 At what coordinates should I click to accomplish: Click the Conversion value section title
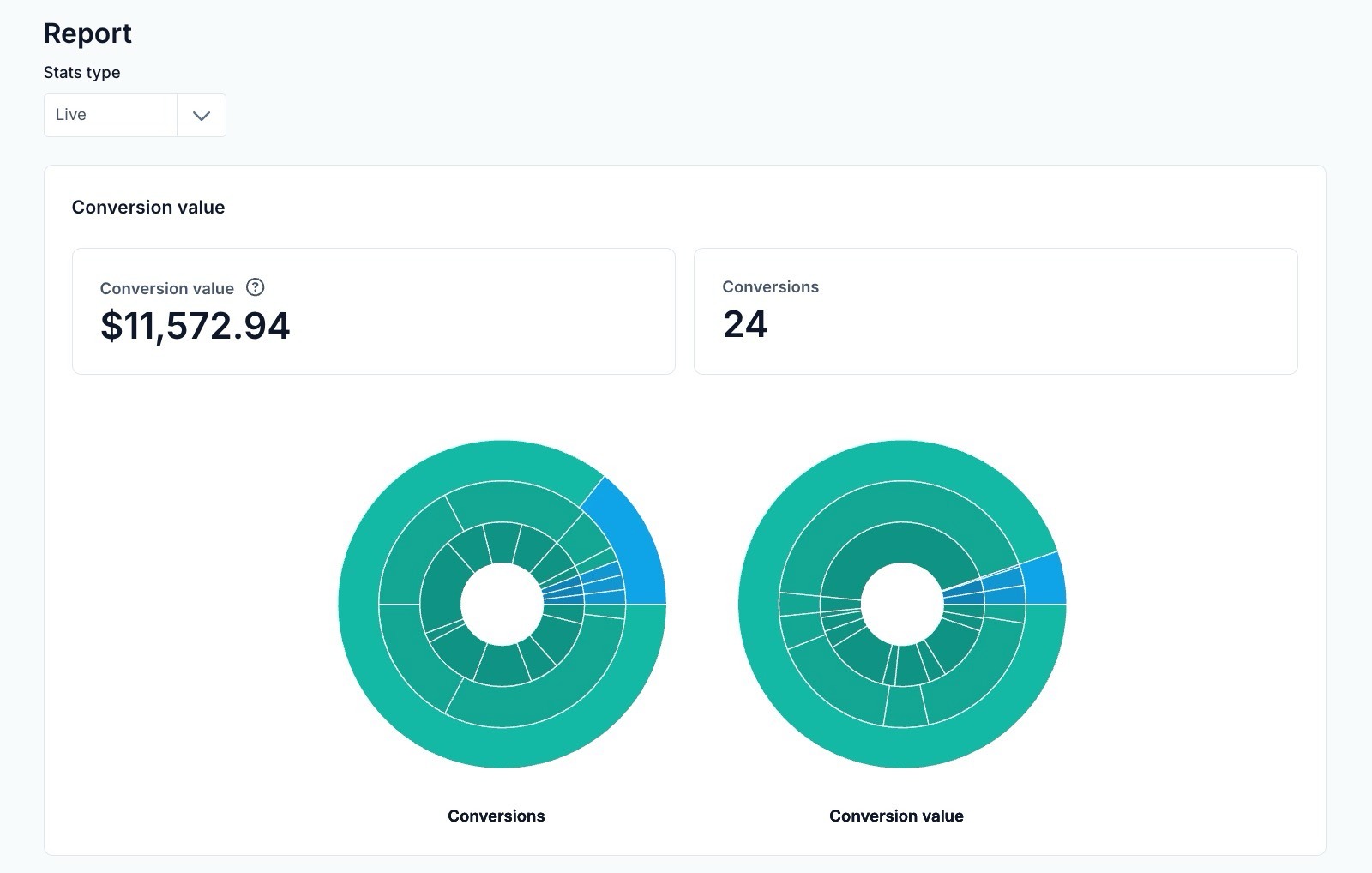pyautogui.click(x=148, y=208)
